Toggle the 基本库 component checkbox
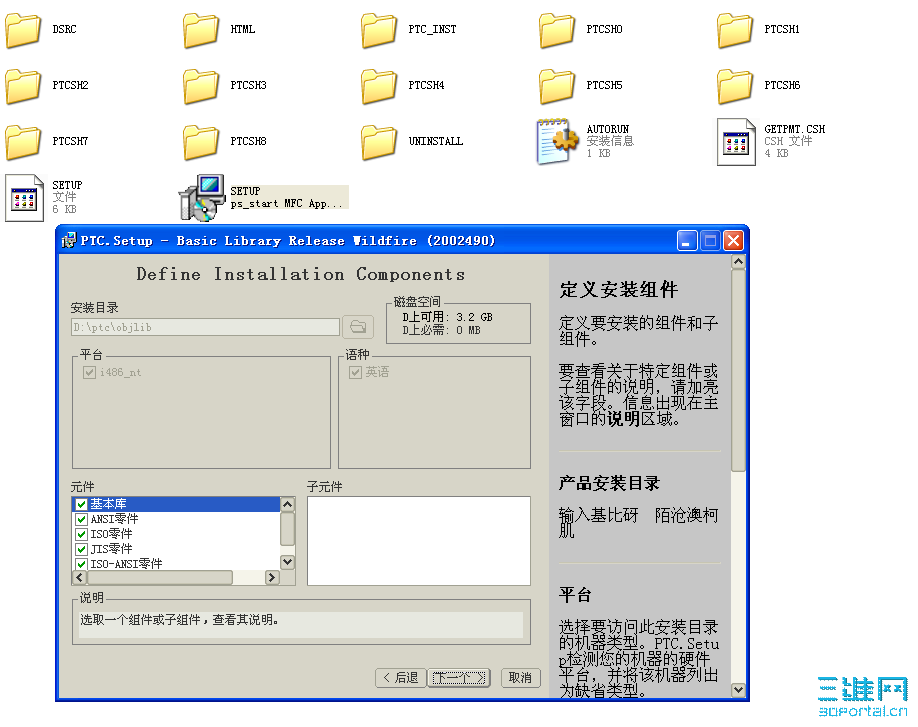 point(81,504)
